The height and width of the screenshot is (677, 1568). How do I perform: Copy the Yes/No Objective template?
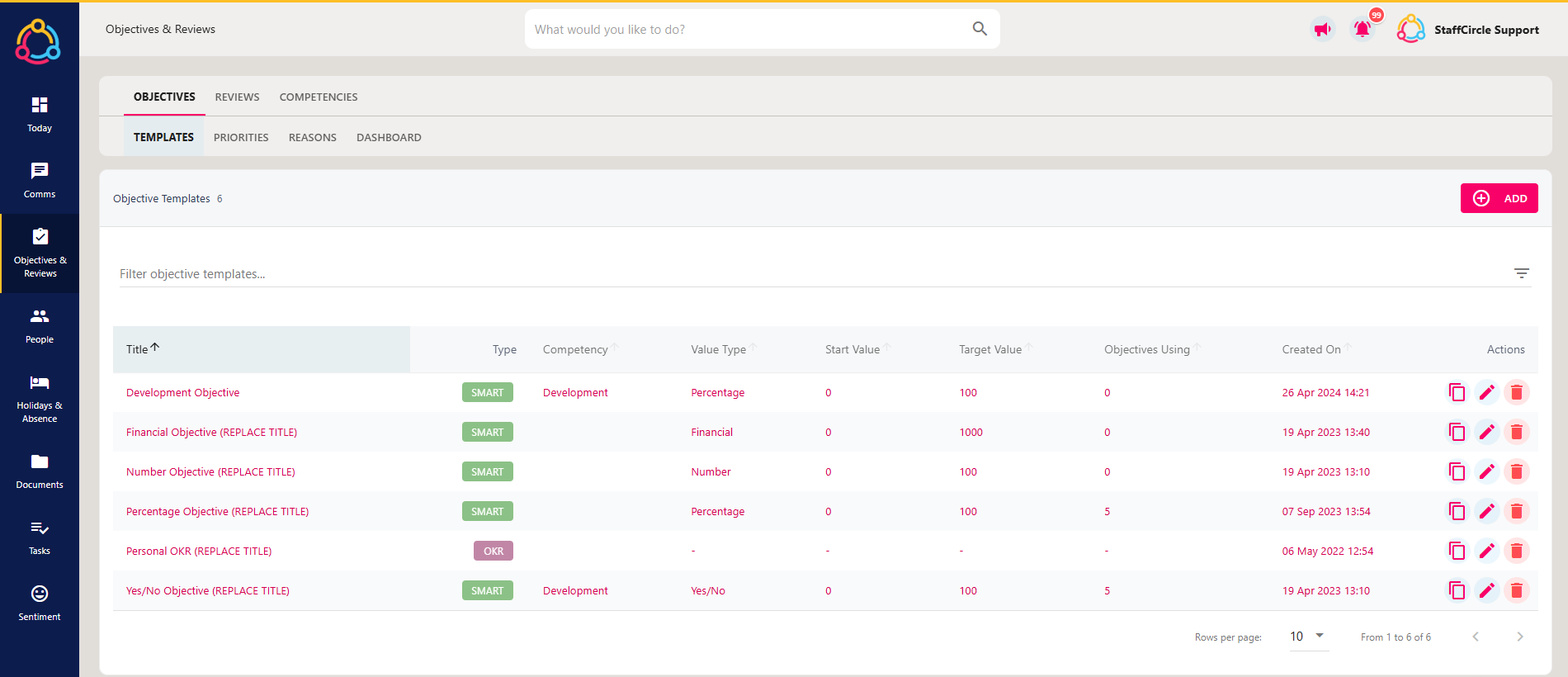pyautogui.click(x=1457, y=590)
